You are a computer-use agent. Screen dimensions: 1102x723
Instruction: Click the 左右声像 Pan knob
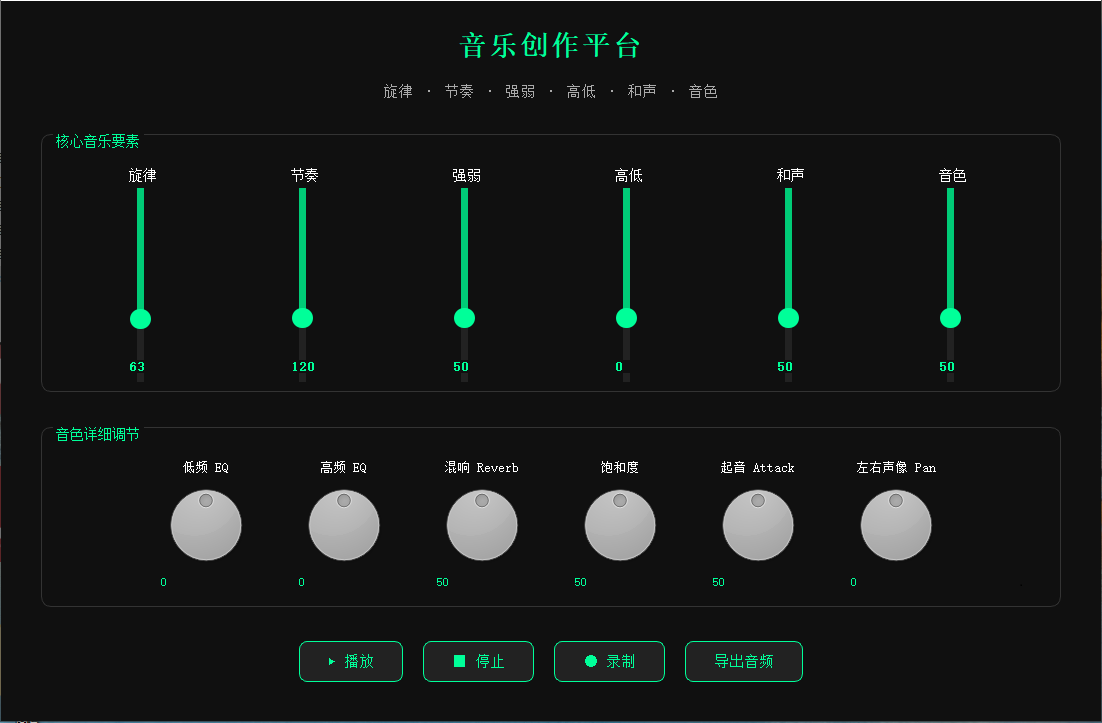(896, 525)
